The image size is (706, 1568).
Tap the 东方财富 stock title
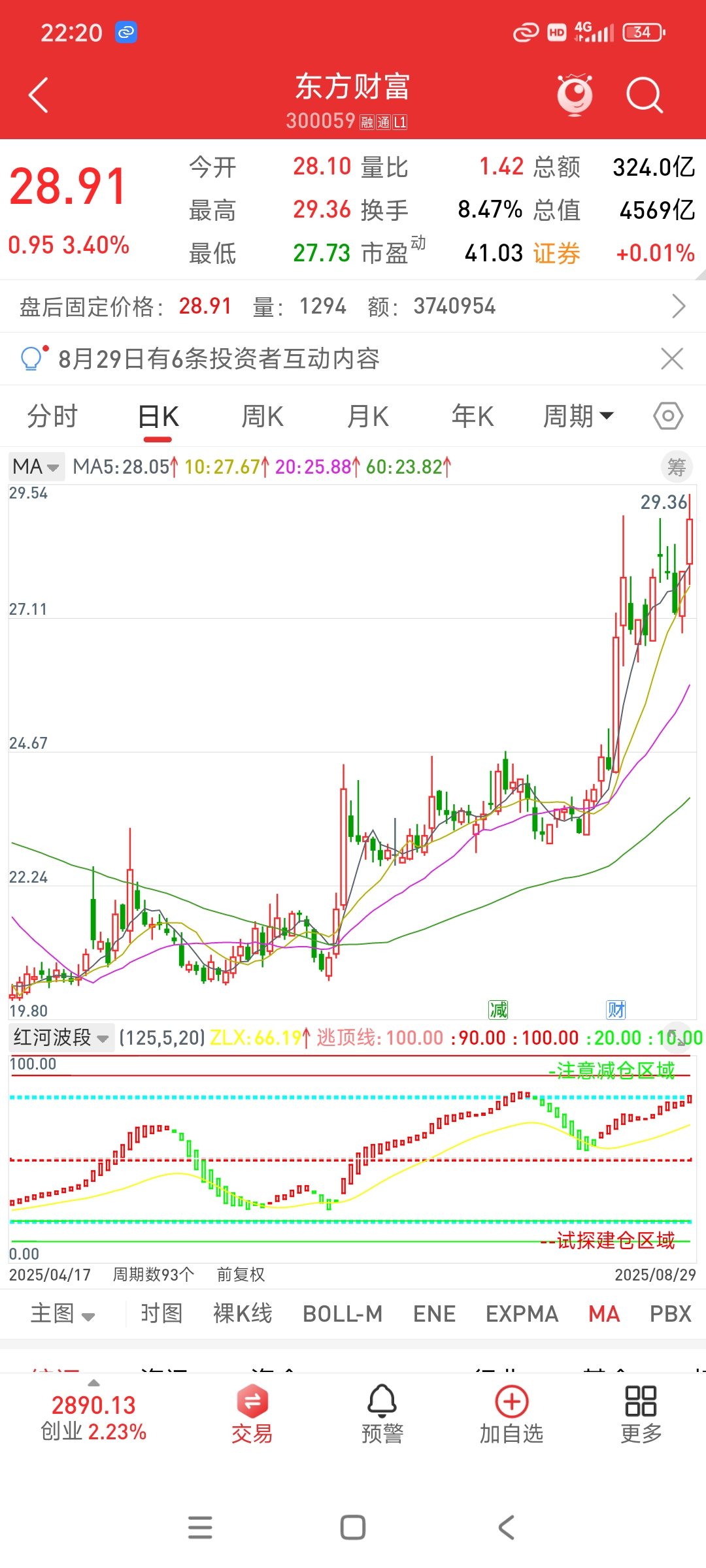tap(352, 86)
